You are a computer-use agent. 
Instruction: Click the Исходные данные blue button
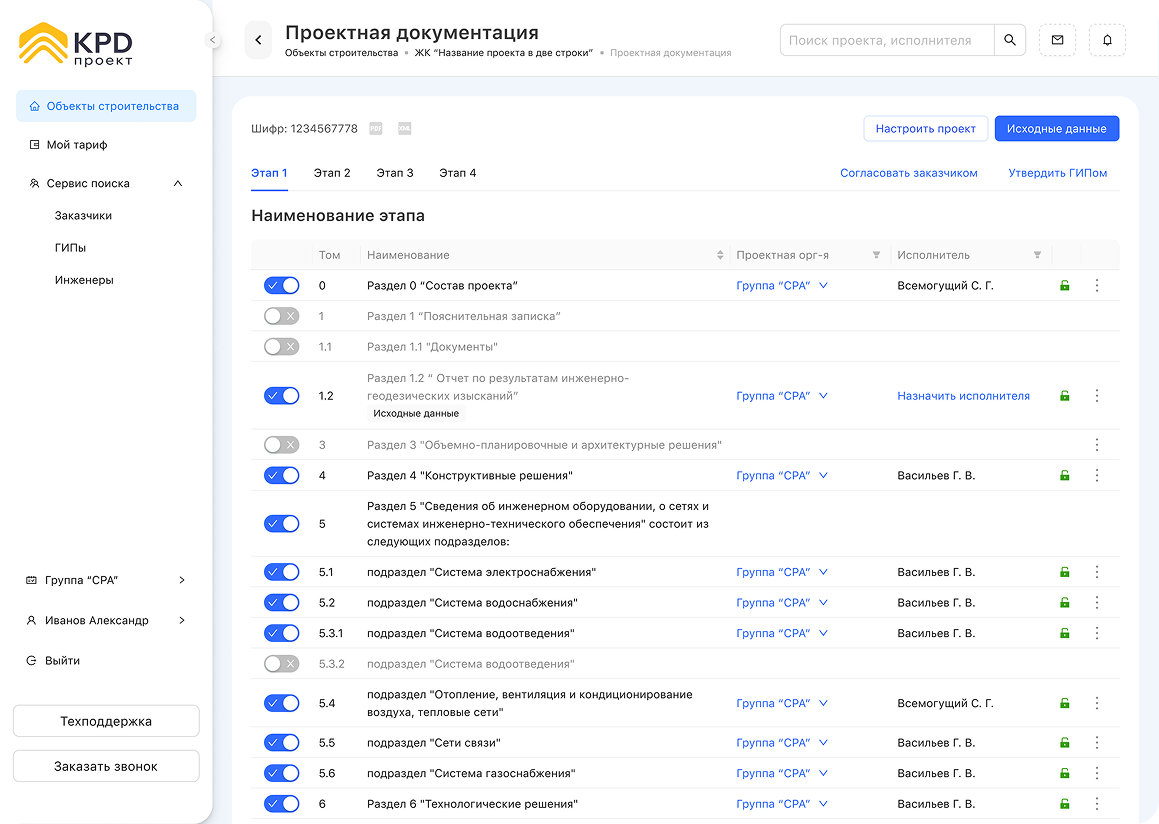point(1056,129)
